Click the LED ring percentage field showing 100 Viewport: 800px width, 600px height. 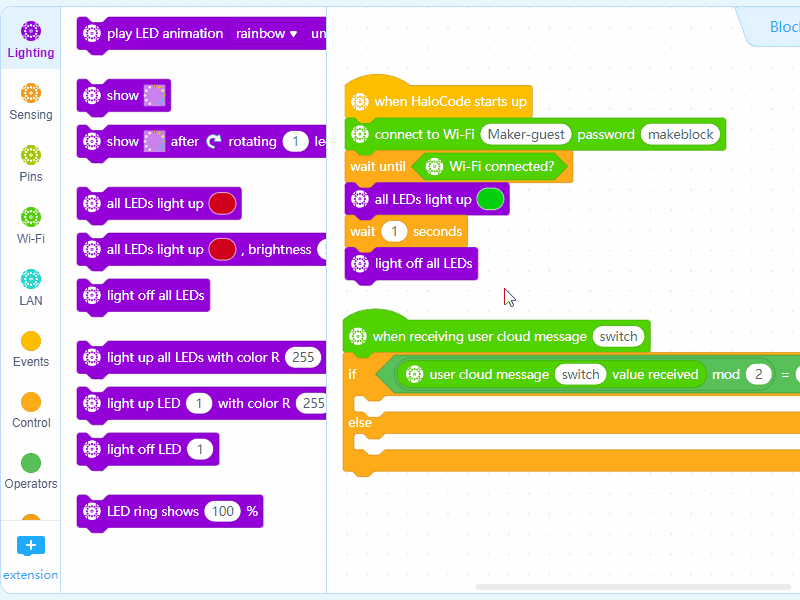(223, 511)
